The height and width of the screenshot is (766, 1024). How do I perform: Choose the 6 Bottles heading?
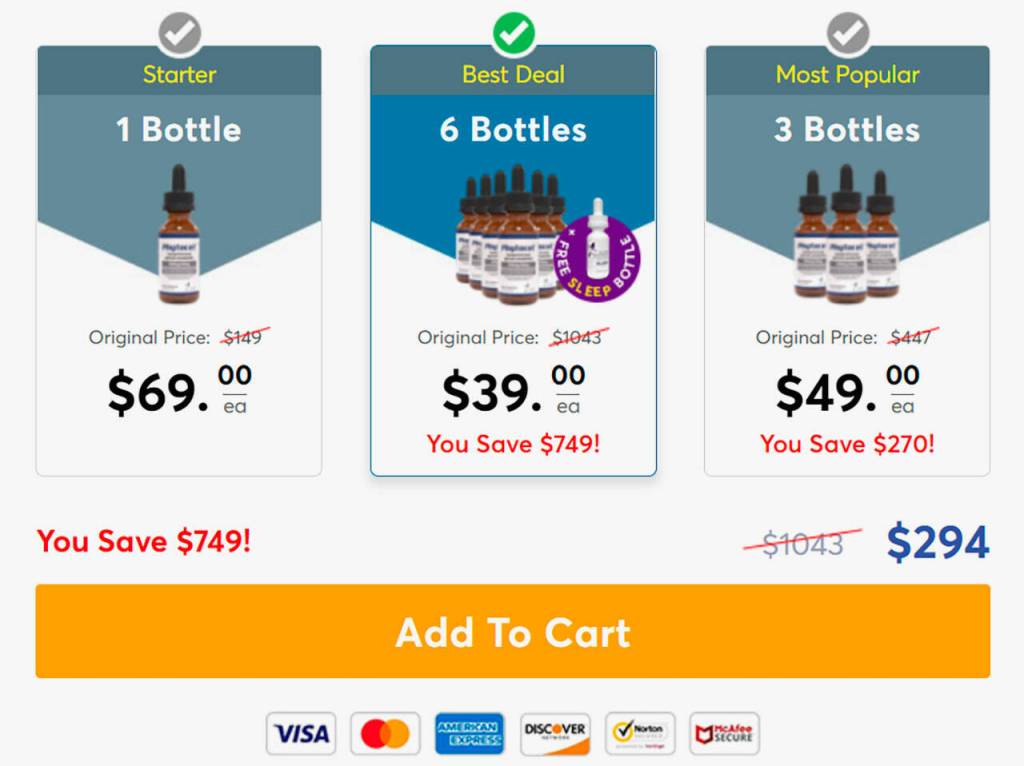[x=513, y=130]
